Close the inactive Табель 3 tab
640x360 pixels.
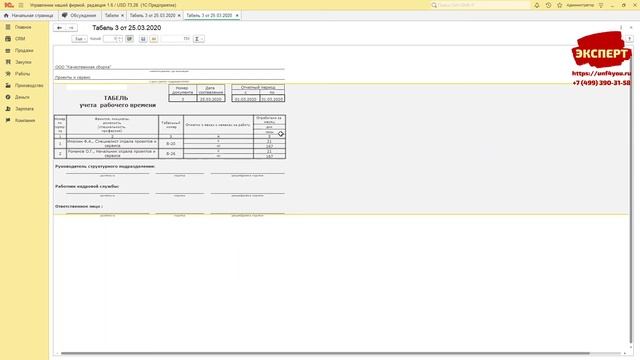point(179,16)
